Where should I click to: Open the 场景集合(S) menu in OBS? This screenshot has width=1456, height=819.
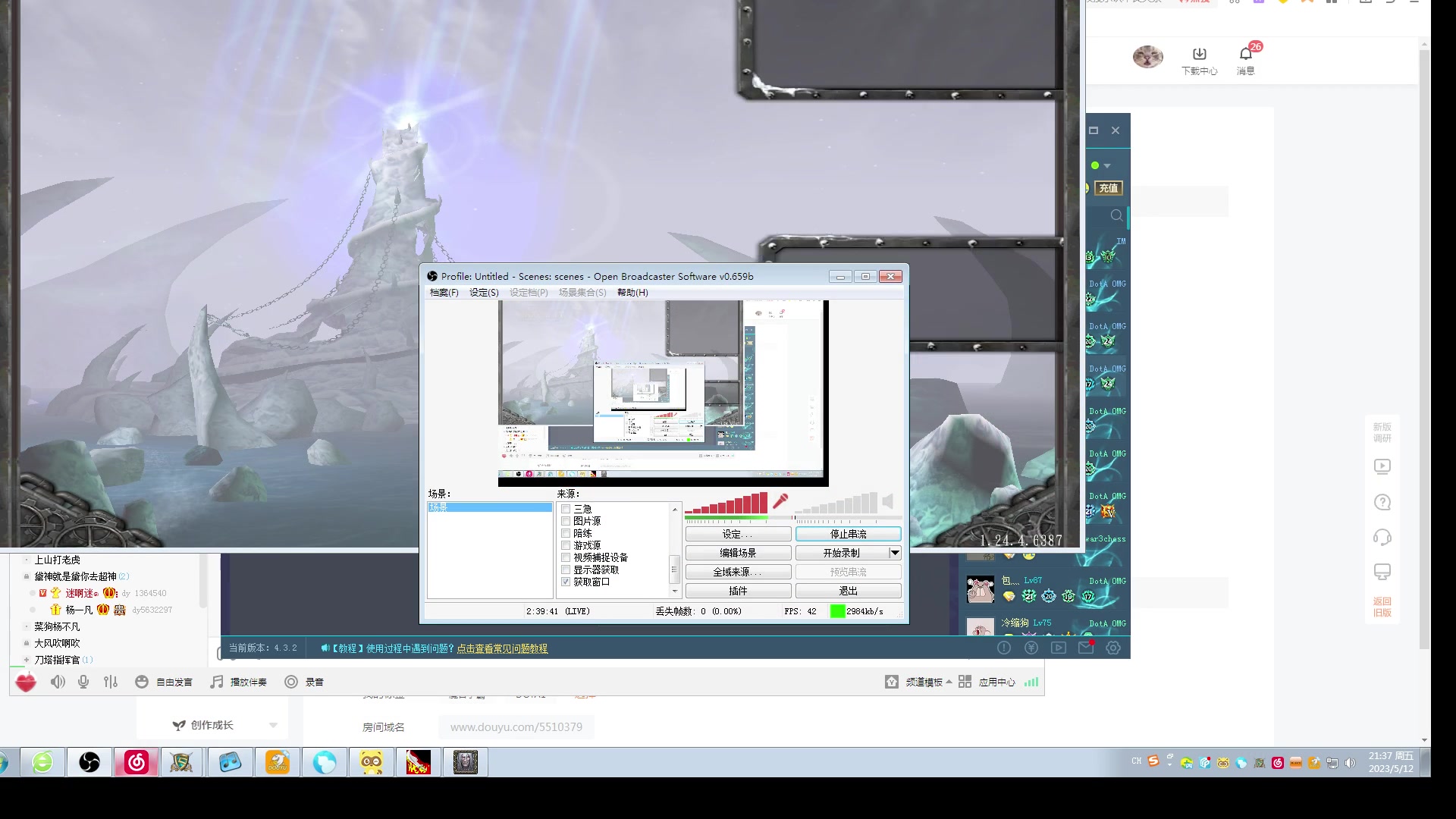(x=582, y=293)
